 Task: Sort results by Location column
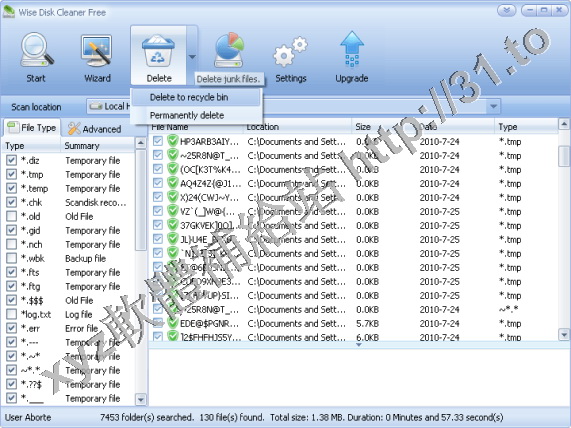tap(297, 127)
